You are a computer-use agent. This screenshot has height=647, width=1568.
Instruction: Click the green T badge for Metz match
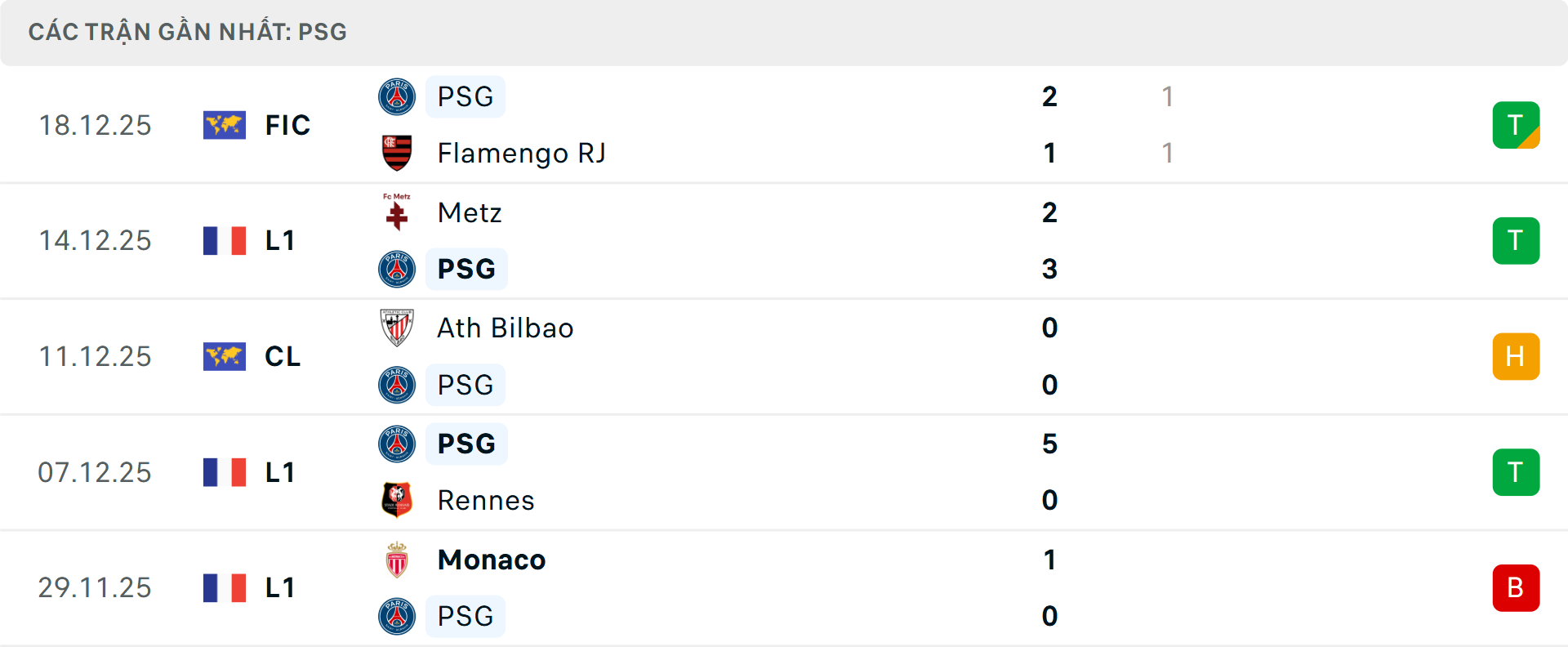[1516, 241]
